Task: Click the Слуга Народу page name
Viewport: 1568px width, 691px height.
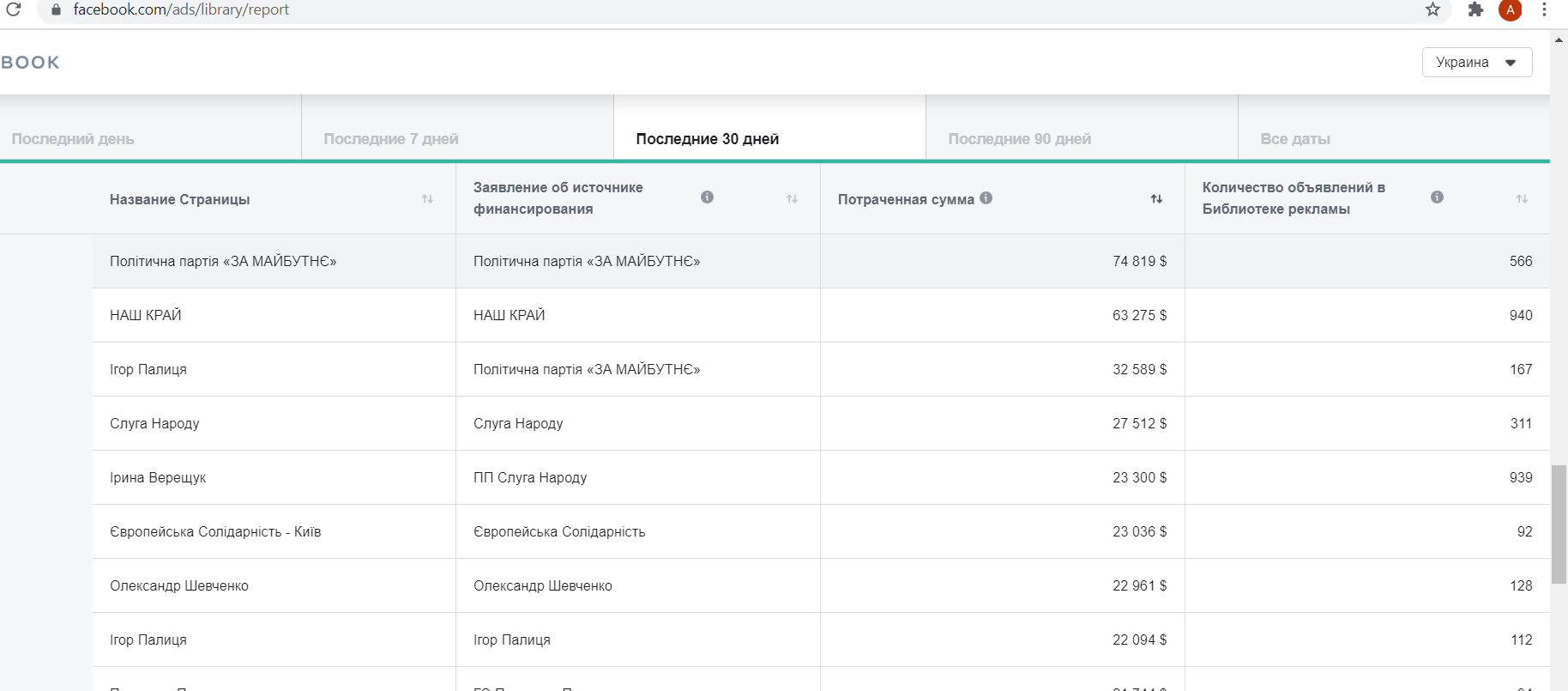Action: [x=154, y=423]
